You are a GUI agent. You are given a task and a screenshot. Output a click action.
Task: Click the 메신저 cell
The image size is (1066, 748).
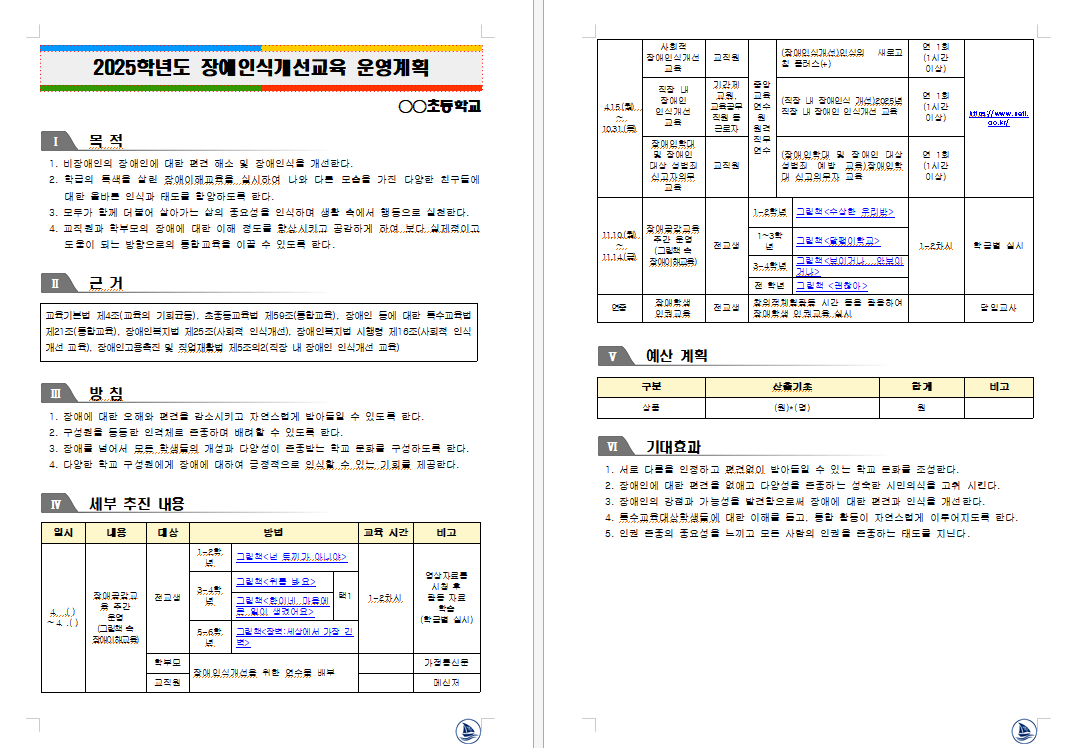point(447,682)
